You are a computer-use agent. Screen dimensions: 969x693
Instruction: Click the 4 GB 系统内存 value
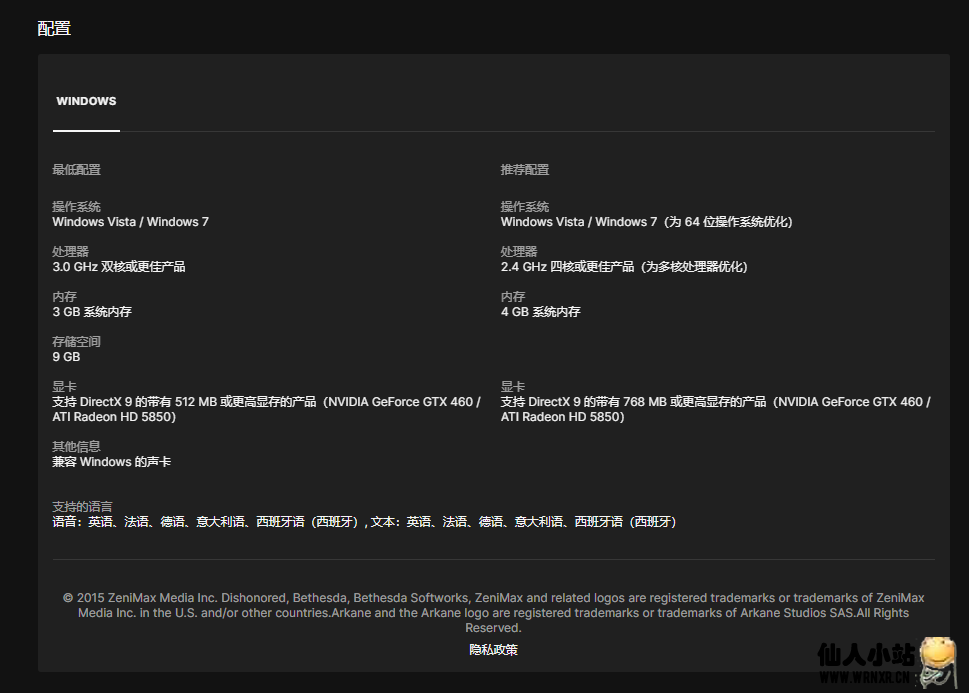tap(541, 312)
